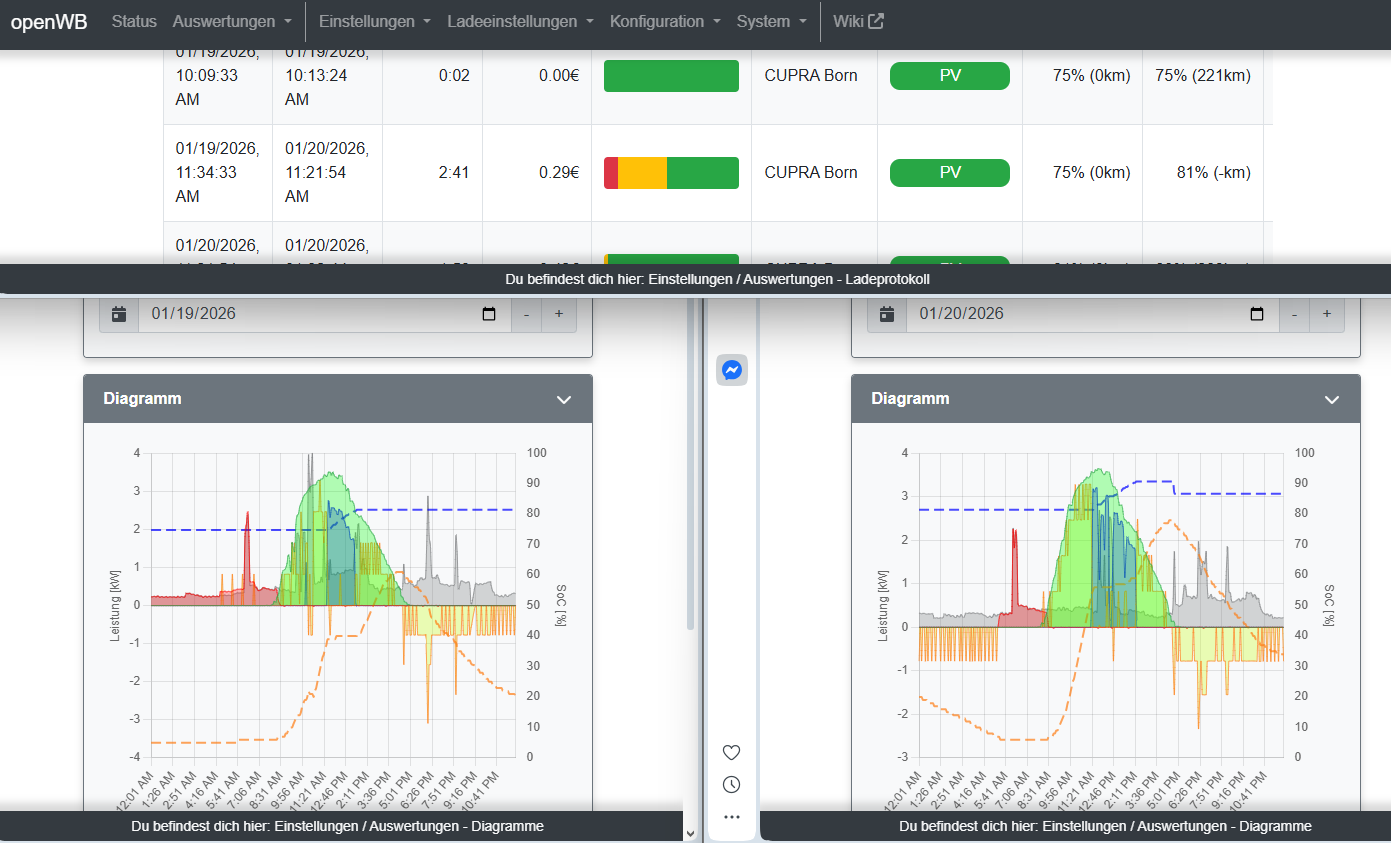Open the System menu
Image resolution: width=1391 pixels, height=843 pixels.
pos(771,21)
